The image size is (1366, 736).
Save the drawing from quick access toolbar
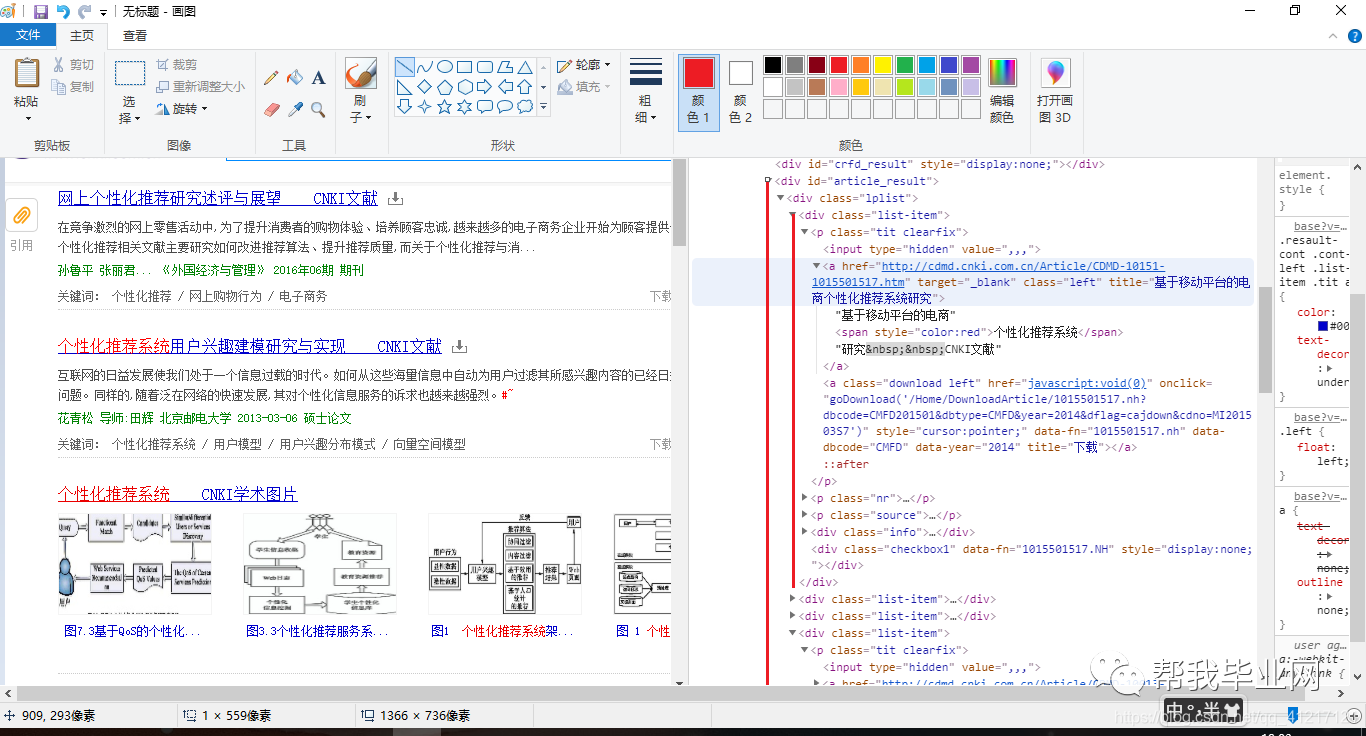pyautogui.click(x=41, y=11)
